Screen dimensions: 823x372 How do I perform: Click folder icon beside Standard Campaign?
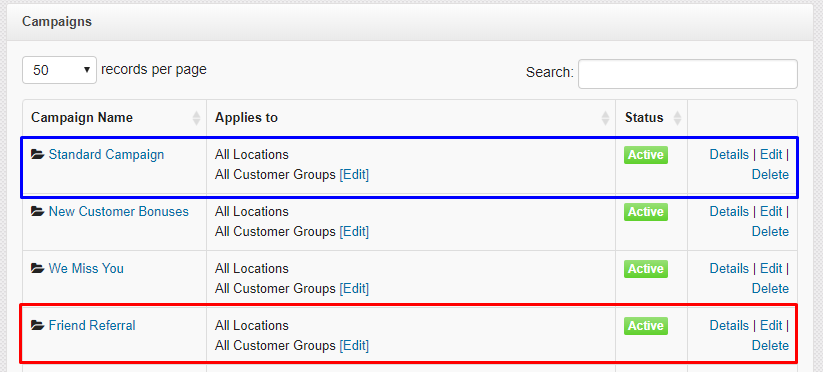click(37, 155)
